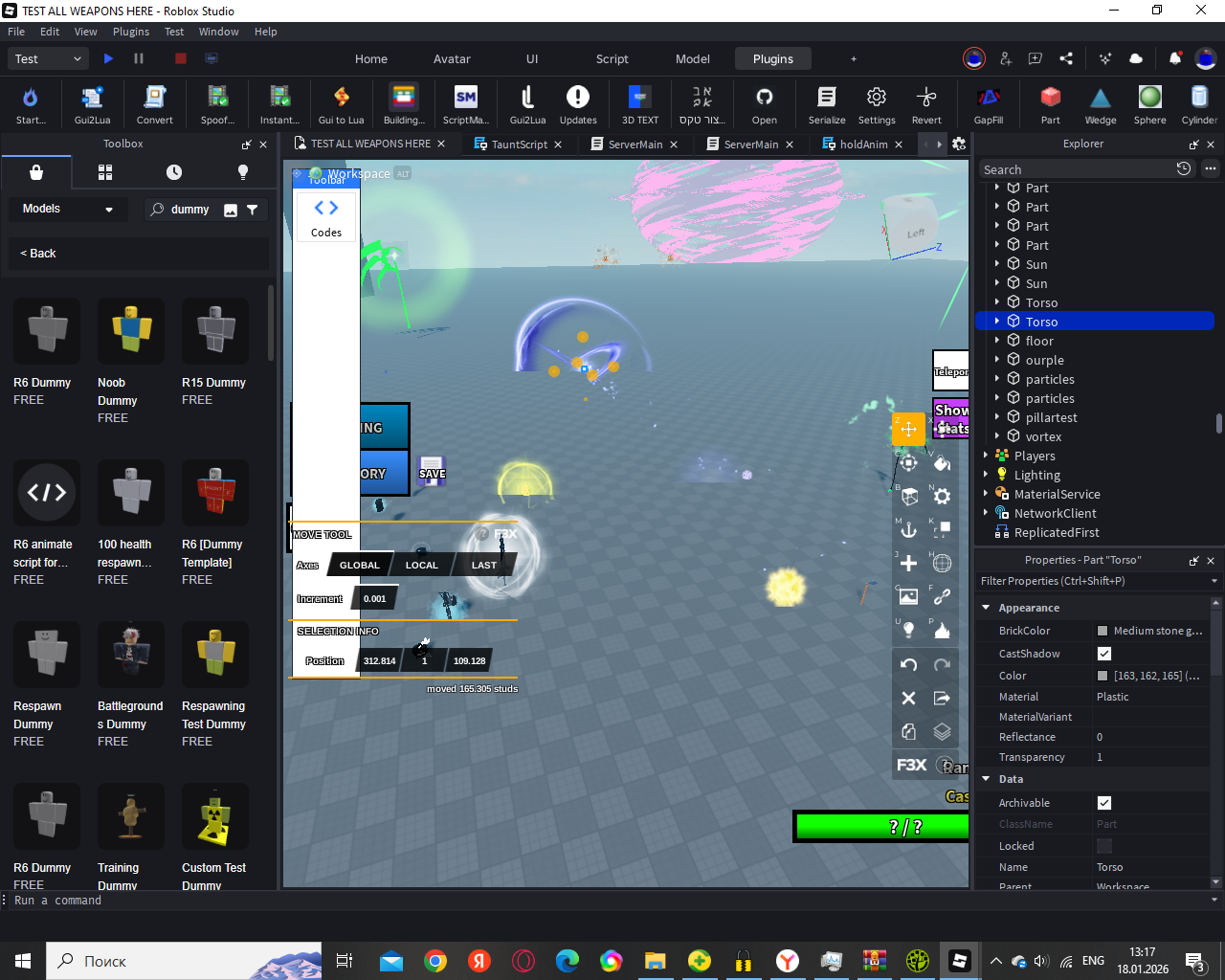Screen dimensions: 1225x980
Task: Click the red Stop button
Action: click(180, 58)
